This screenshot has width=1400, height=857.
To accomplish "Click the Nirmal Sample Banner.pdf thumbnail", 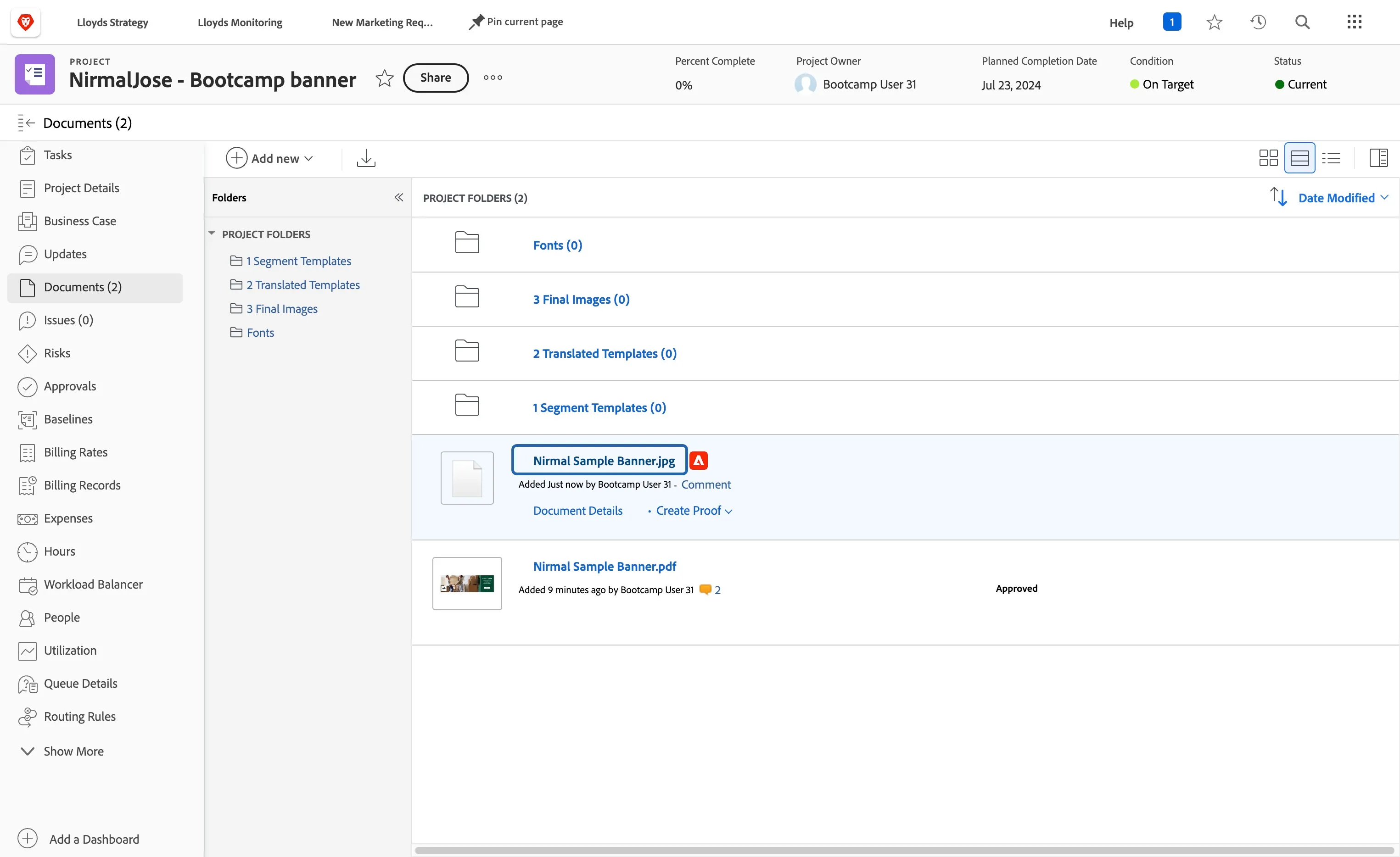I will click(x=467, y=583).
